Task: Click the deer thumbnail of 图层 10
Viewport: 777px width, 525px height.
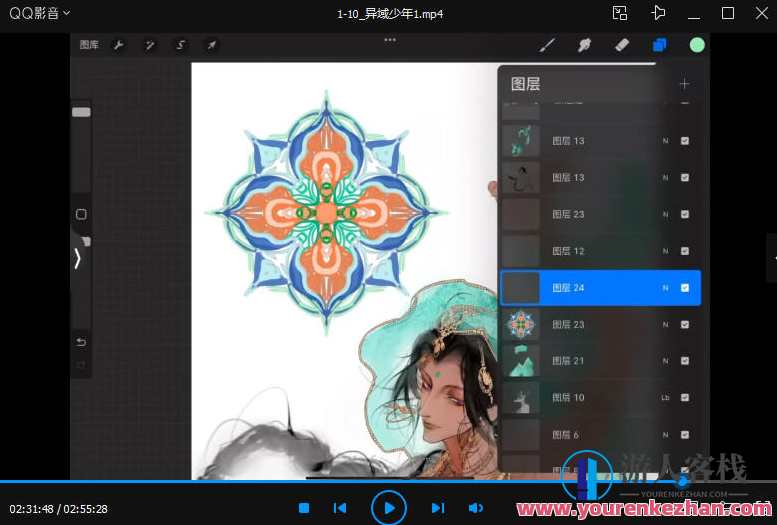Action: pos(521,397)
